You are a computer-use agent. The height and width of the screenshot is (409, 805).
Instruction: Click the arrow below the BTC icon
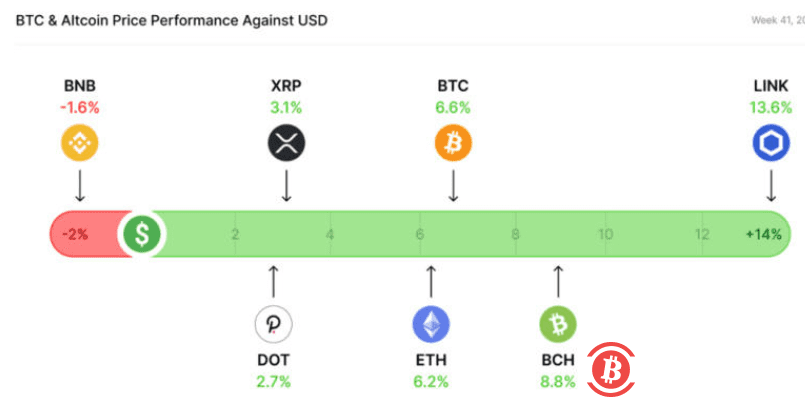click(453, 185)
